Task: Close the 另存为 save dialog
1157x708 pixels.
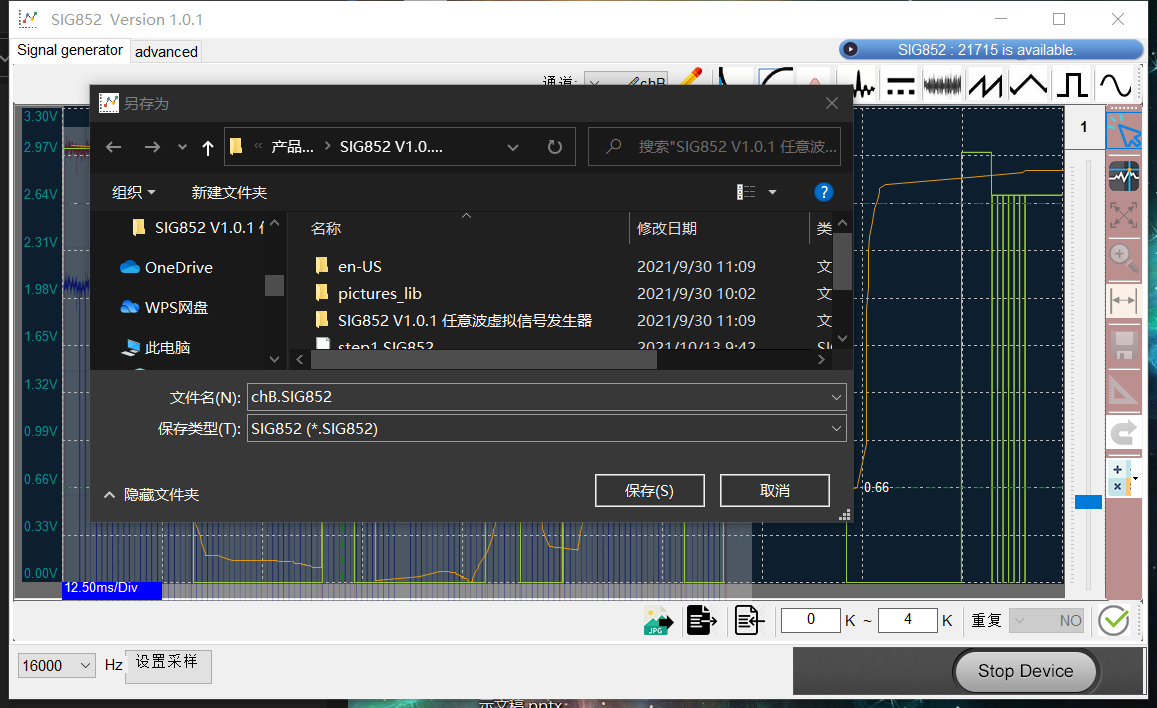Action: pyautogui.click(x=832, y=103)
